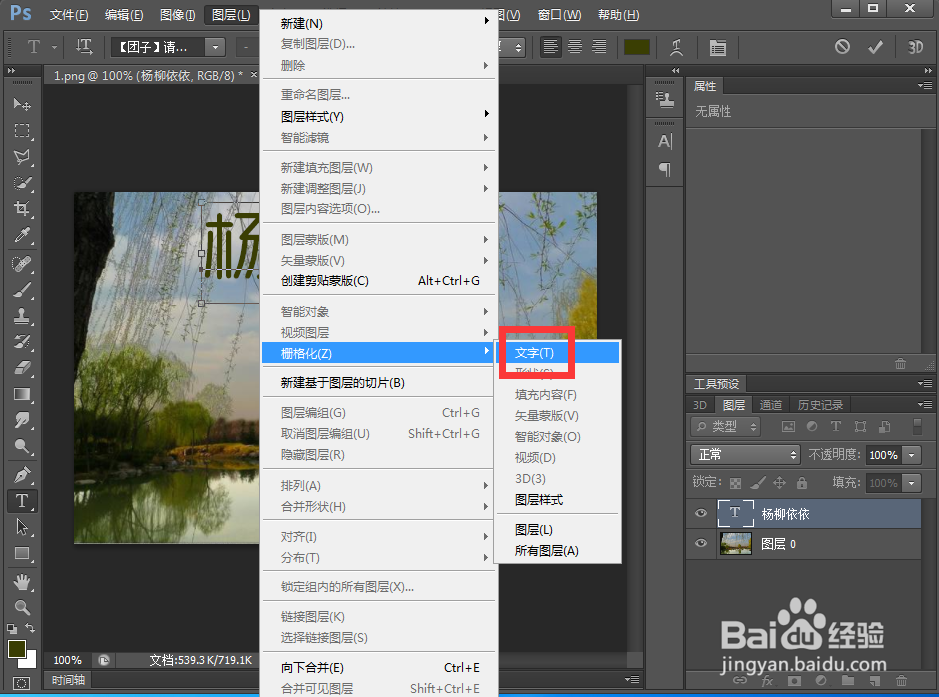Click 创建剪贴蒙版(C) in the Layer menu
Viewport: 939px width, 697px height.
pos(323,280)
